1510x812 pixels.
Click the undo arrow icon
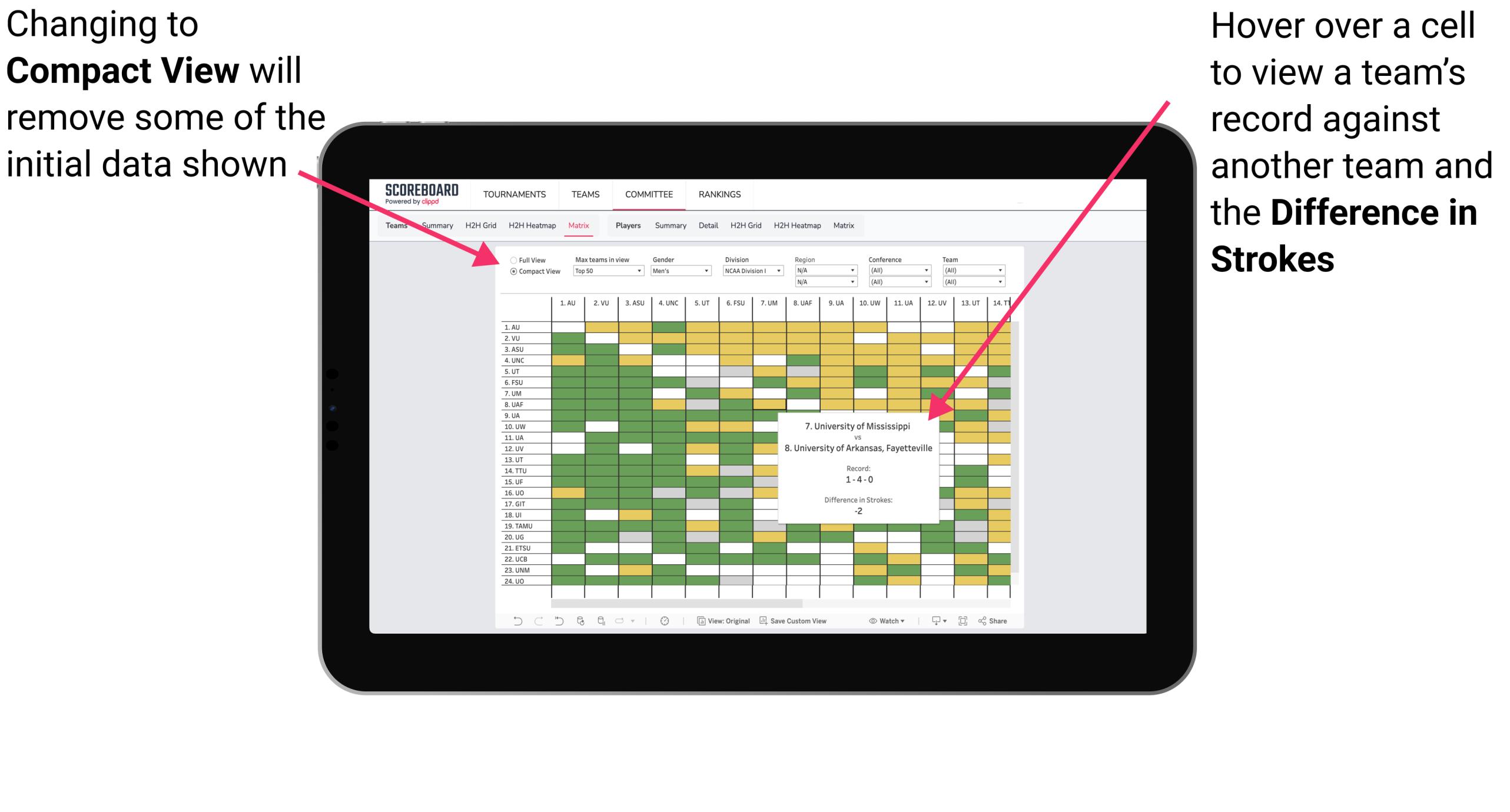tap(508, 624)
